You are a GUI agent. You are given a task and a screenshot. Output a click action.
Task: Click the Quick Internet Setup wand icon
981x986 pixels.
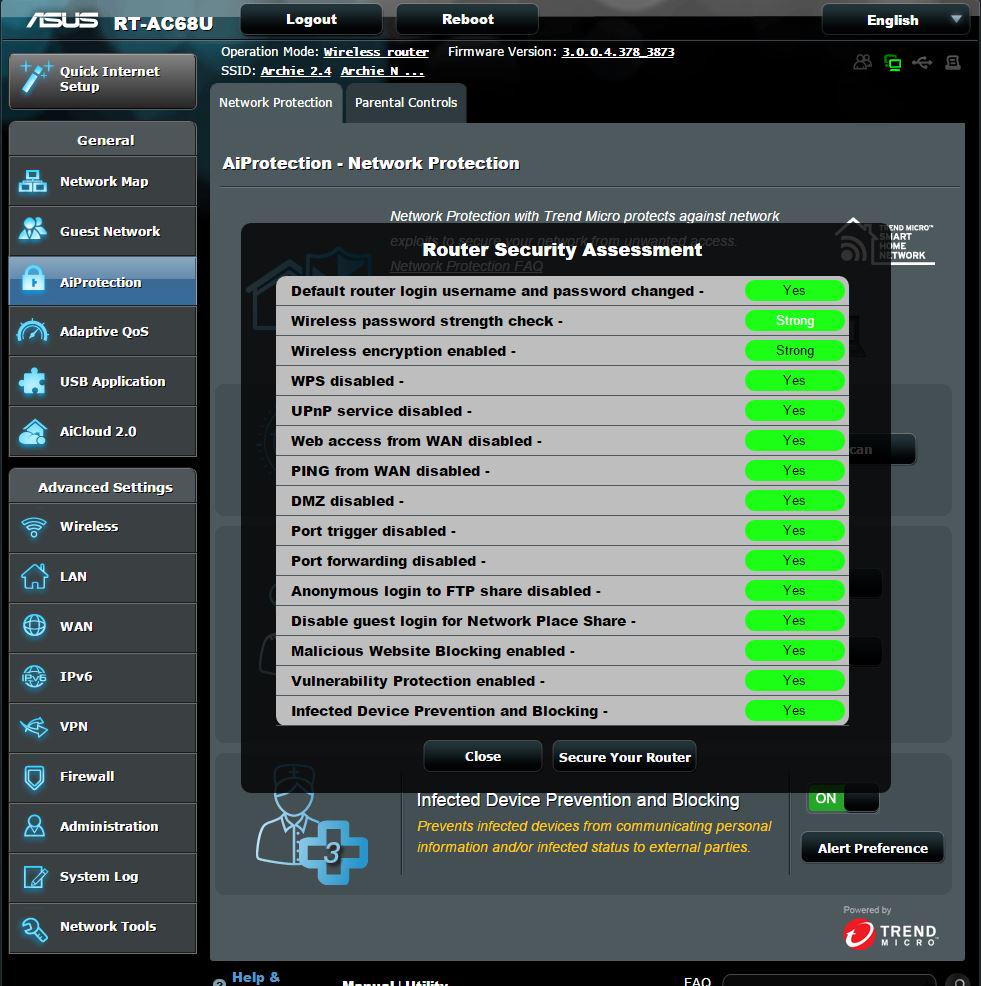click(x=35, y=77)
